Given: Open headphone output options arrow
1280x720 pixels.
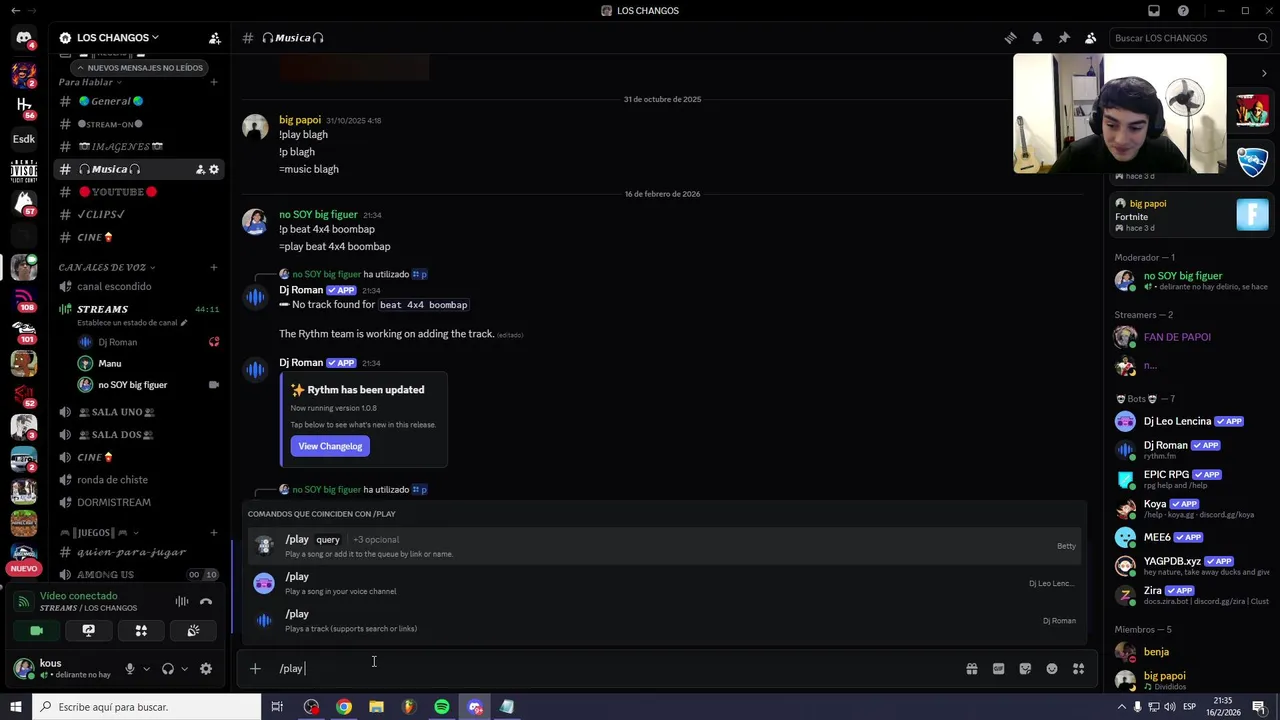Looking at the screenshot, I should [184, 669].
